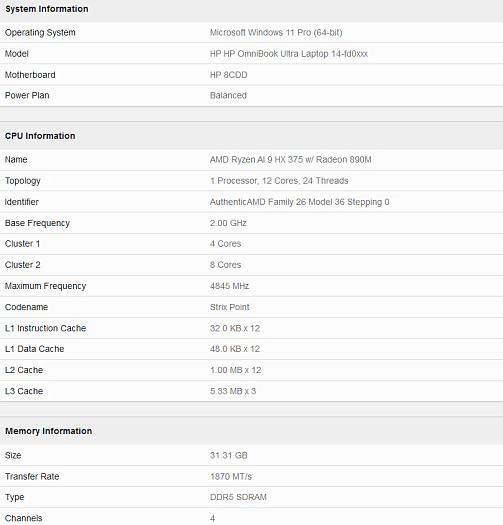Select the 1870 MT/s transfer rate value
Image resolution: width=503 pixels, height=525 pixels.
(x=231, y=476)
